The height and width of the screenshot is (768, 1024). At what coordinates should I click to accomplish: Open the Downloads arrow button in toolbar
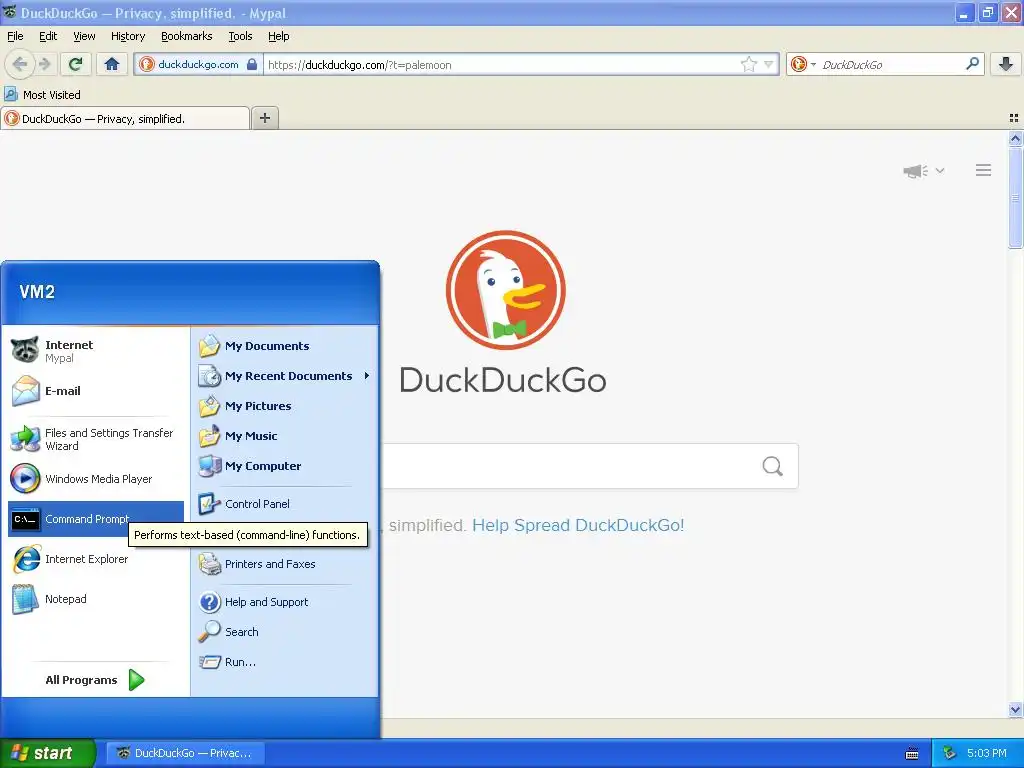click(x=1006, y=64)
